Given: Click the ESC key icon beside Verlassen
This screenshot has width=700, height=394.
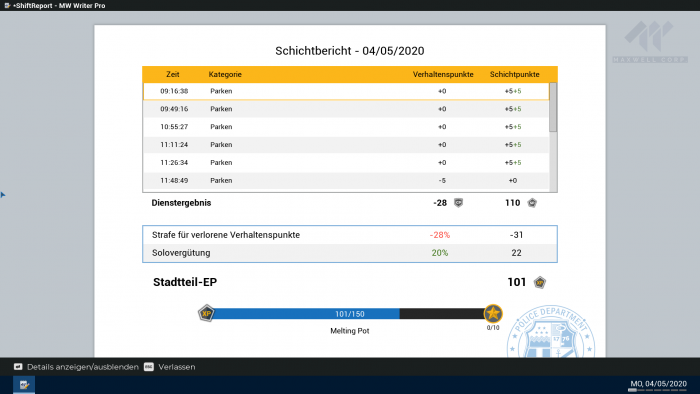Looking at the screenshot, I should coord(149,367).
